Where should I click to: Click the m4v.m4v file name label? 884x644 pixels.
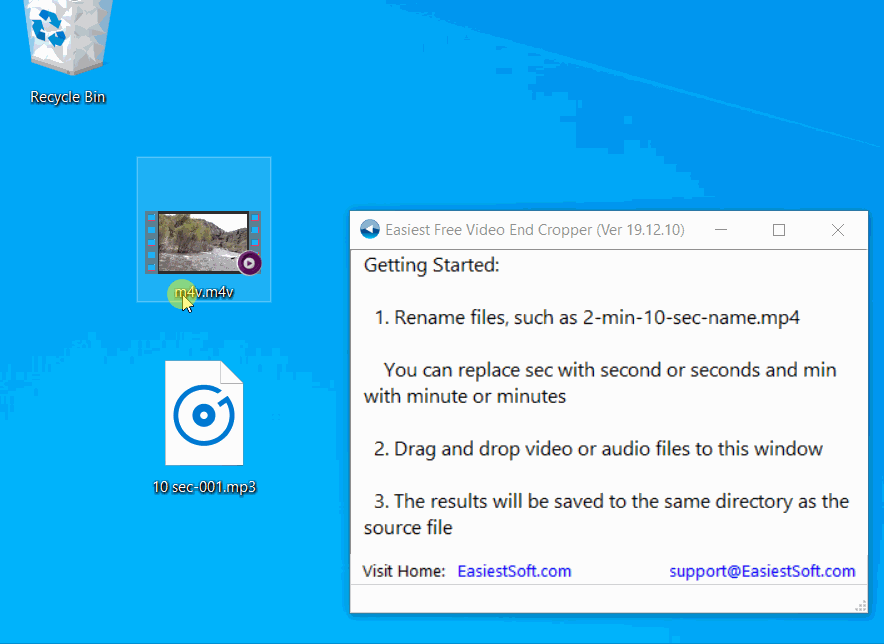[x=204, y=292]
